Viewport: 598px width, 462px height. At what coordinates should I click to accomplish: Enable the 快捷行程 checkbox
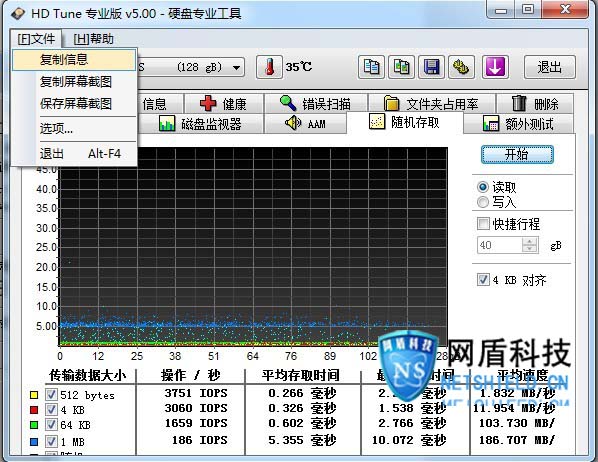[x=483, y=224]
